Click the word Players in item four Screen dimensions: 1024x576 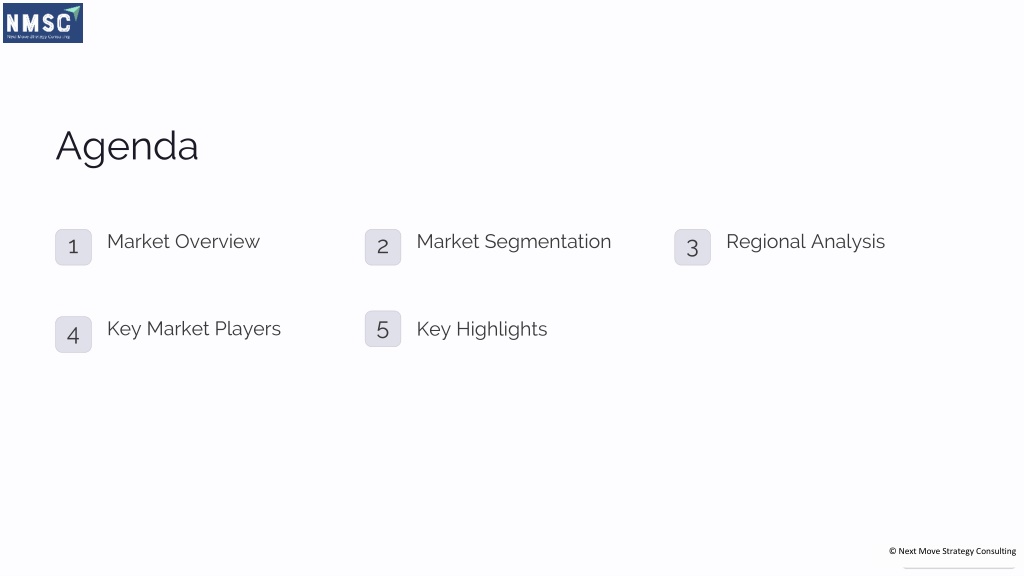(248, 329)
